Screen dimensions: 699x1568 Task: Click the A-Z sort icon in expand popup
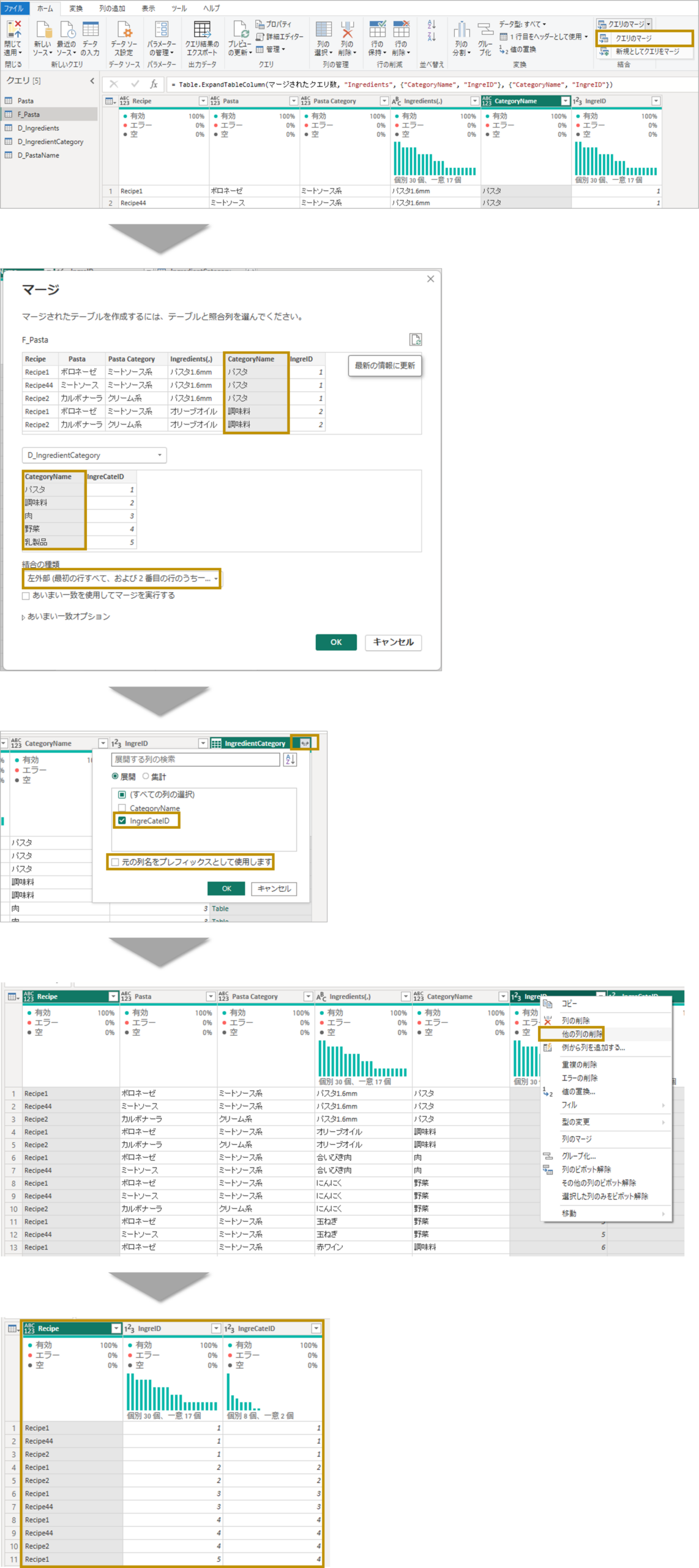(x=291, y=759)
